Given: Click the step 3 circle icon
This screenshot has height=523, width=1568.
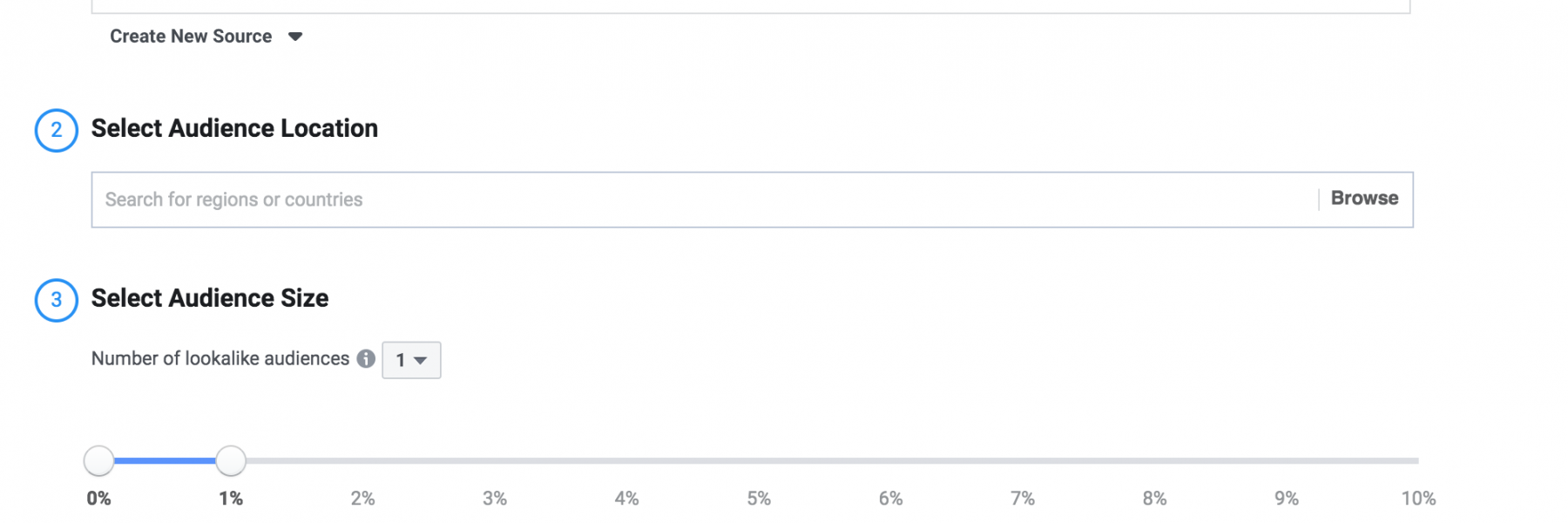Looking at the screenshot, I should click(x=57, y=300).
